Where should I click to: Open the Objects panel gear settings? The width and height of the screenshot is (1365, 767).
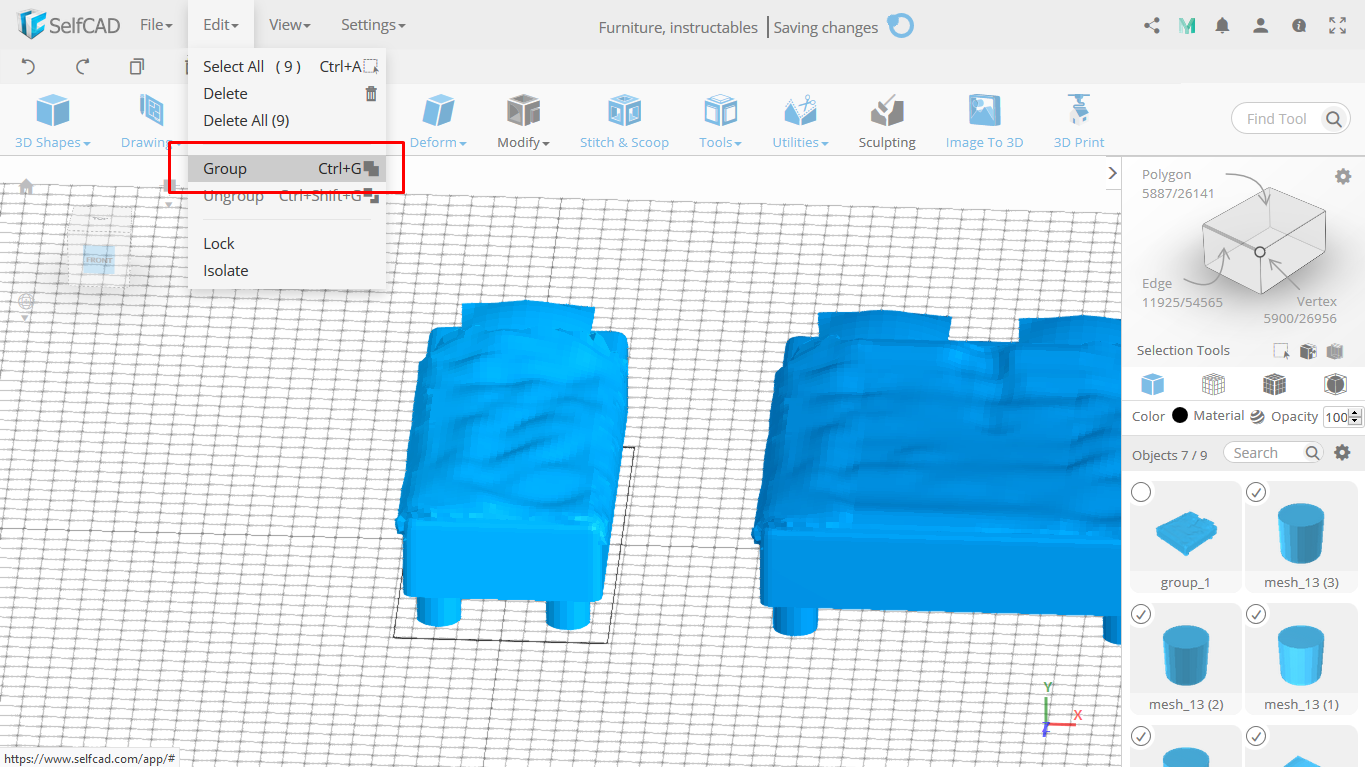(1343, 453)
